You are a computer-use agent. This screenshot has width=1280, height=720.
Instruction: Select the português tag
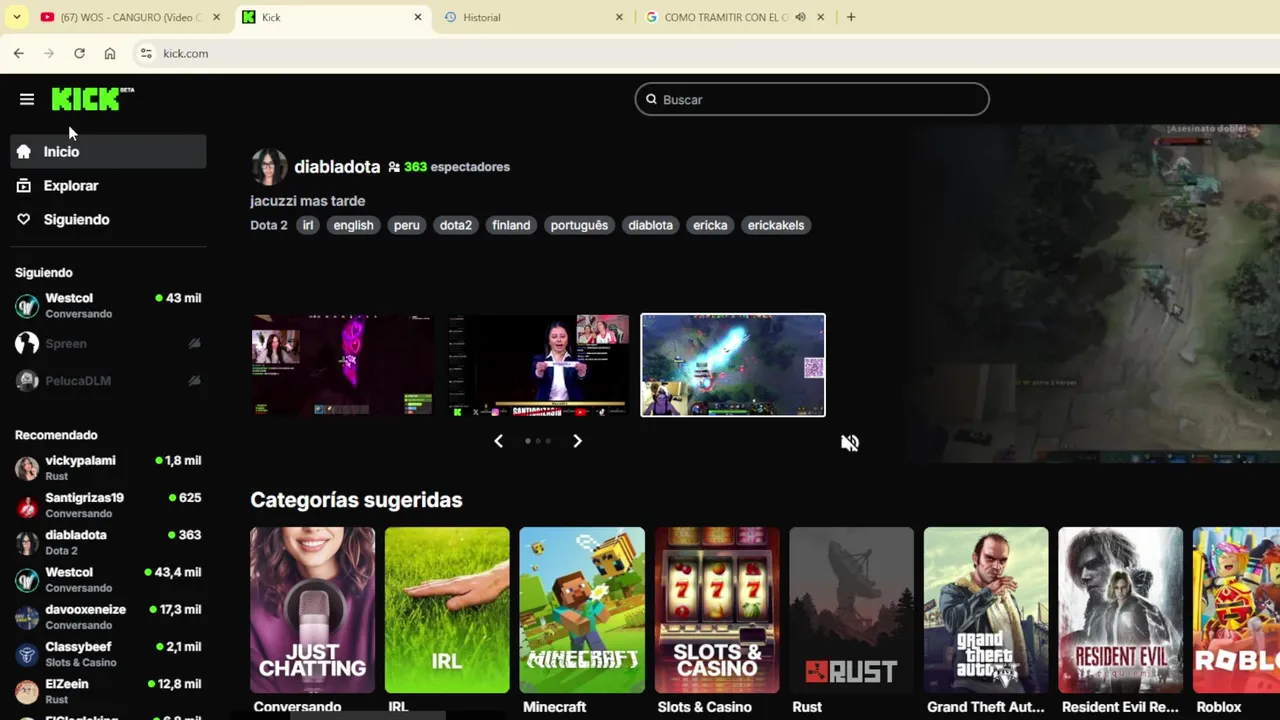click(x=579, y=225)
